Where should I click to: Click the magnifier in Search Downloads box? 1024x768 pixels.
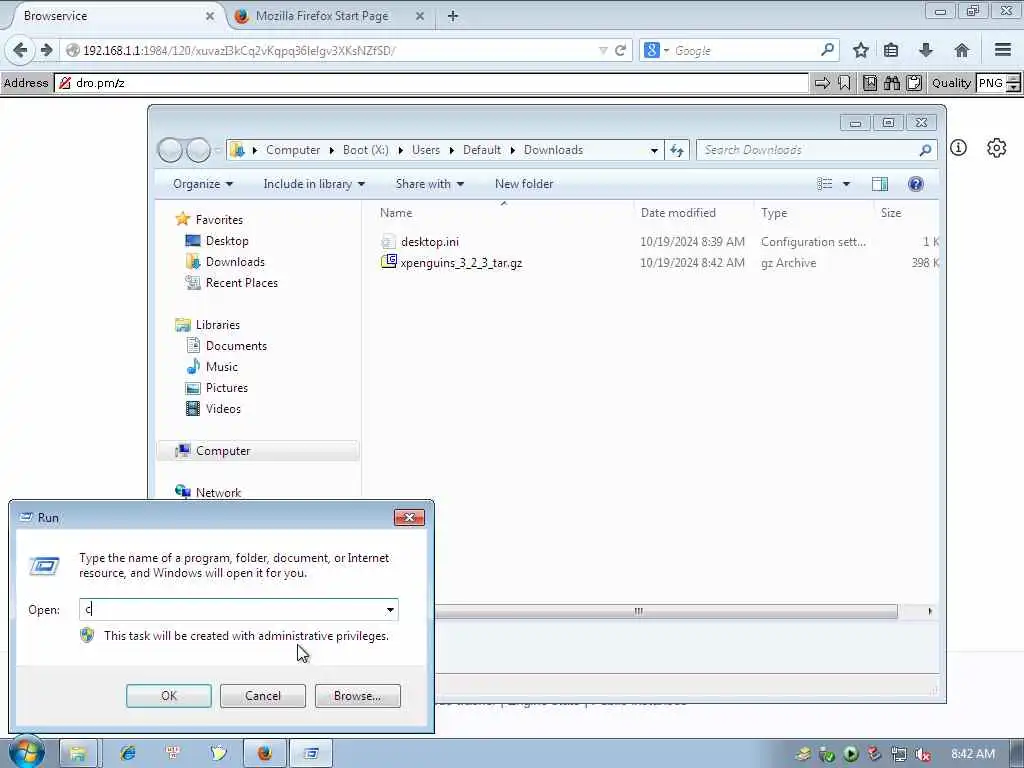coord(925,150)
